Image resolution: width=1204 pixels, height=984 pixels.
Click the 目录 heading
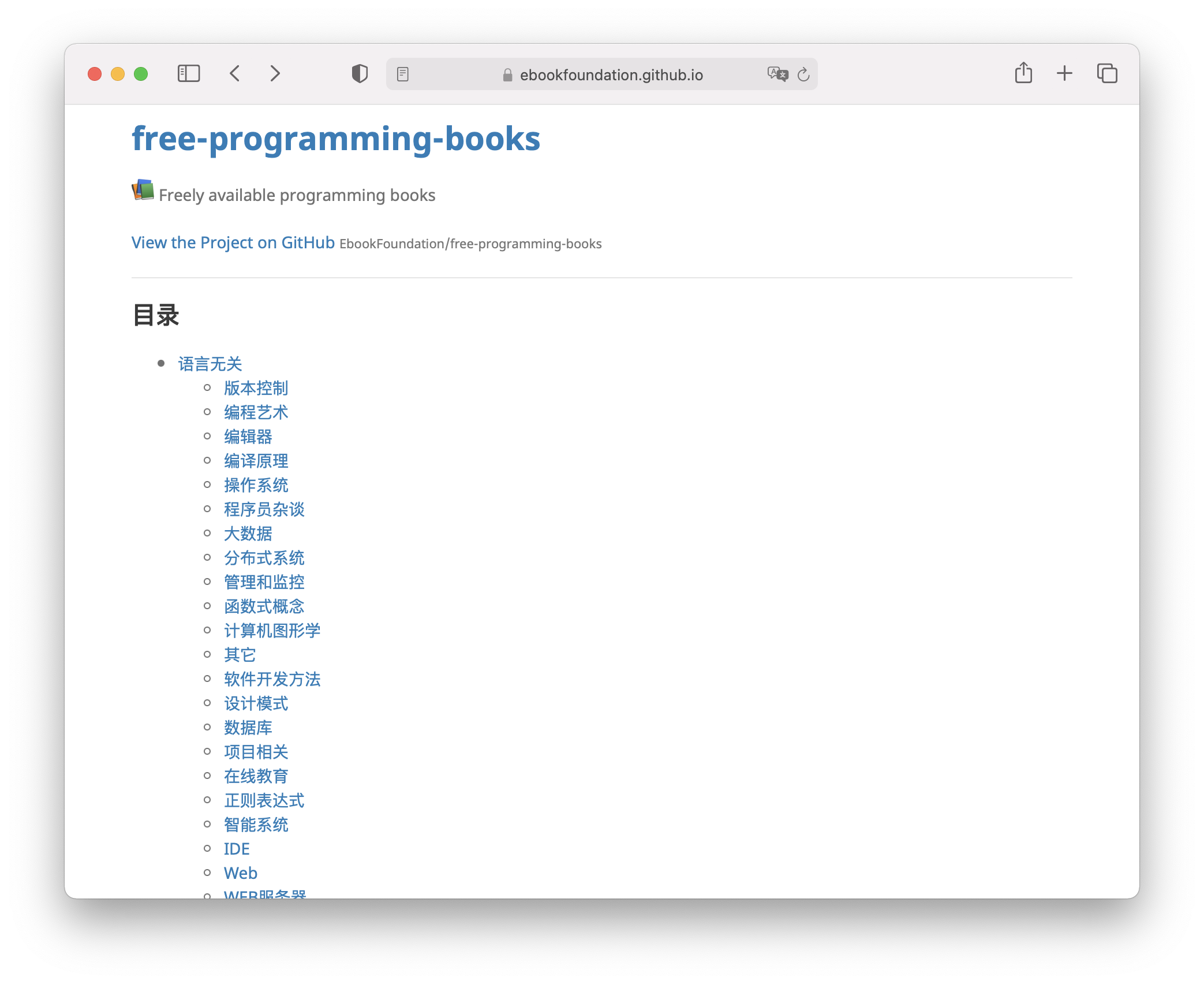tap(156, 315)
